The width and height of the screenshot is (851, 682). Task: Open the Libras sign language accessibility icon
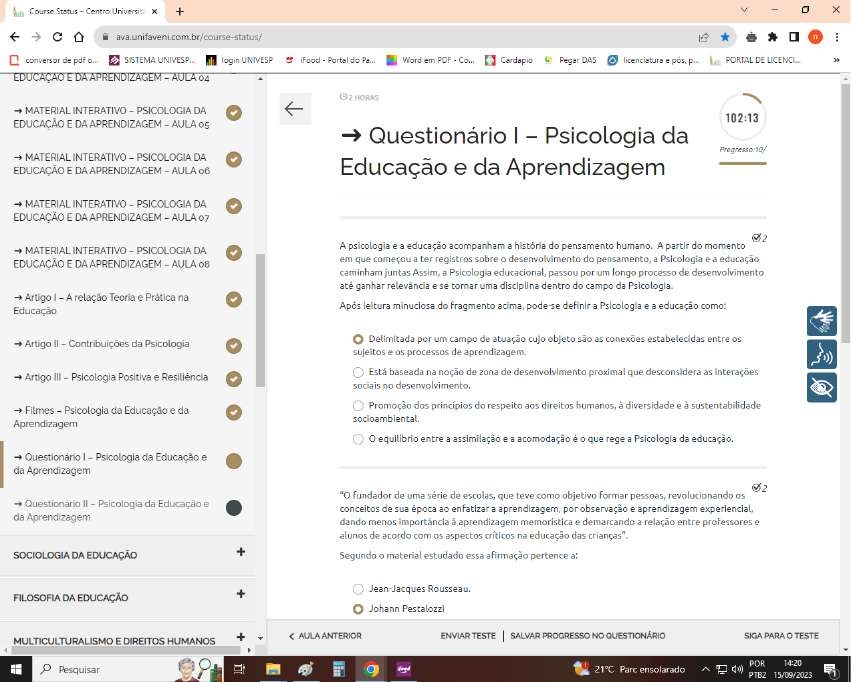(x=822, y=321)
